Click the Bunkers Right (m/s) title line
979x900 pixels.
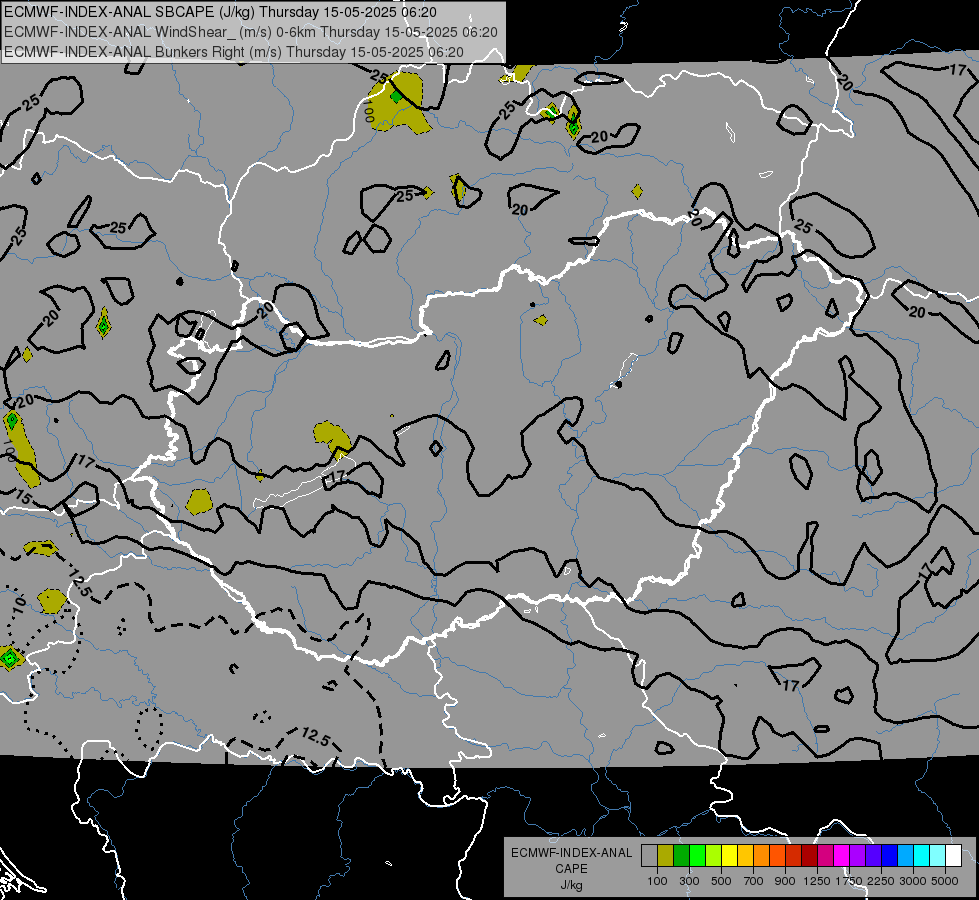click(x=234, y=52)
